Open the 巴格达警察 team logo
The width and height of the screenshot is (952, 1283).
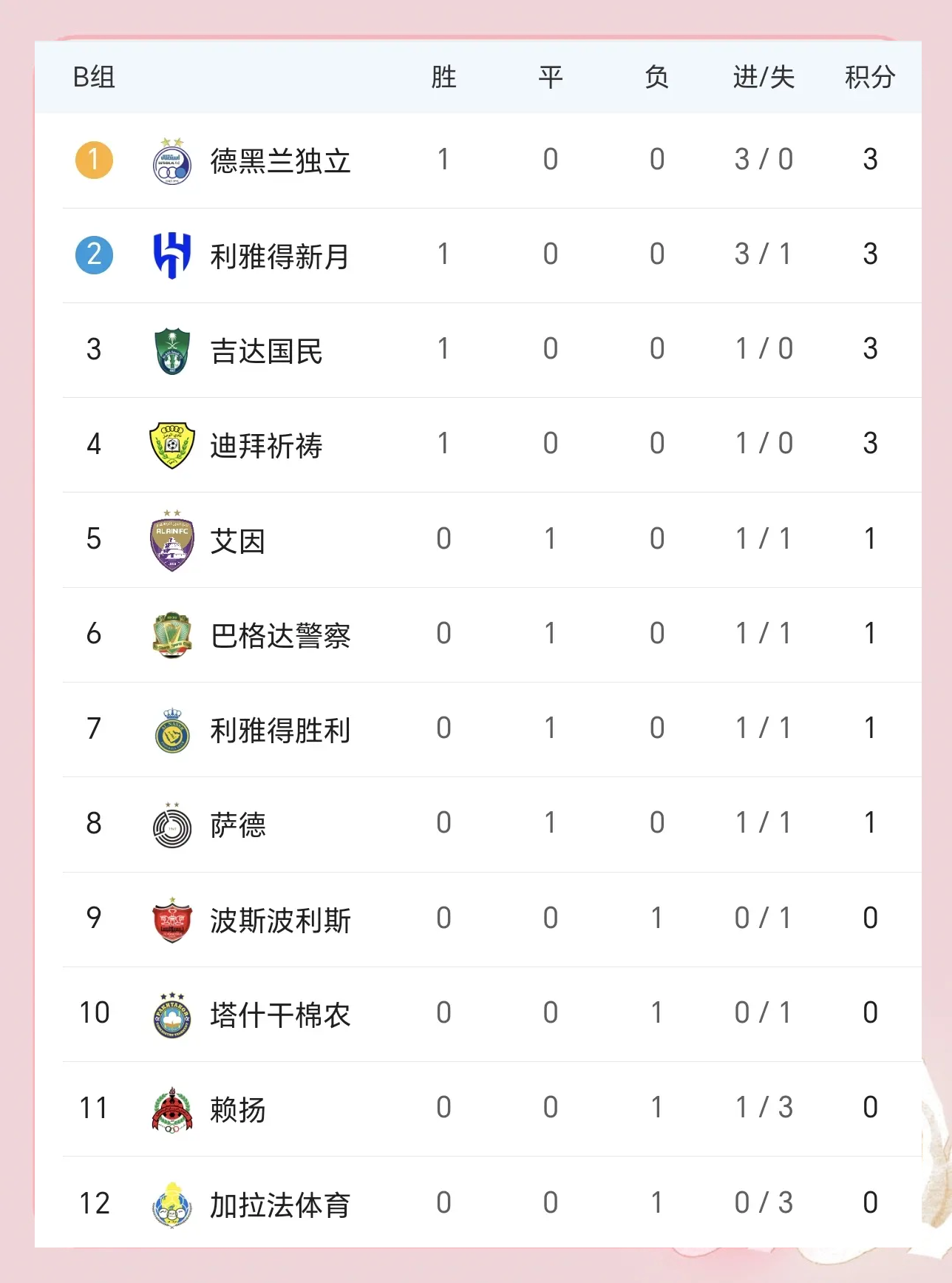point(172,635)
